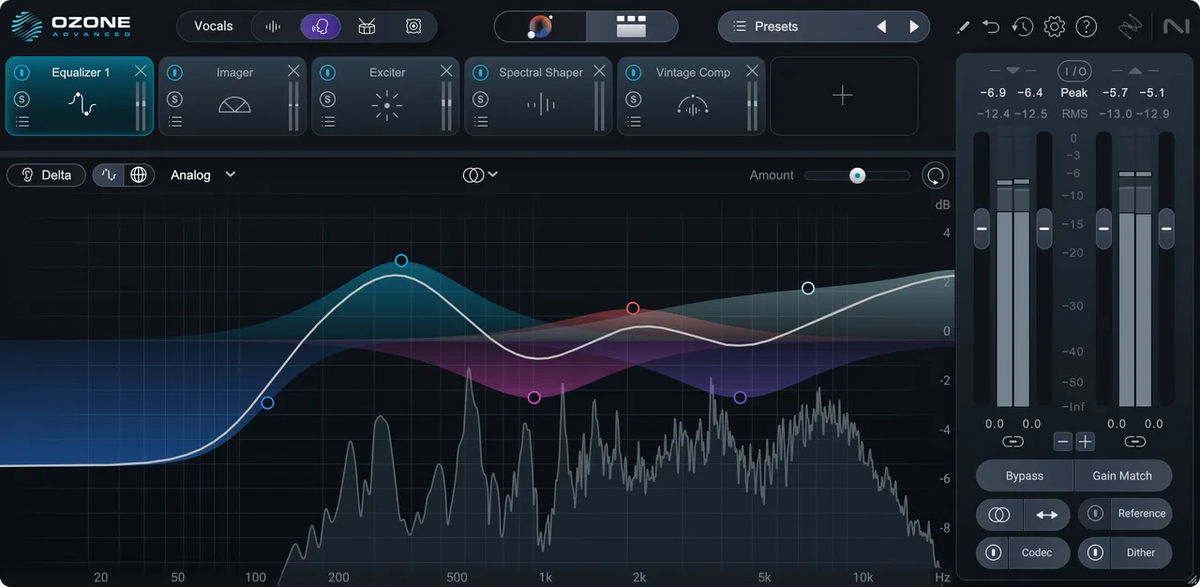Open the Analog EQ mode dropdown

(203, 175)
